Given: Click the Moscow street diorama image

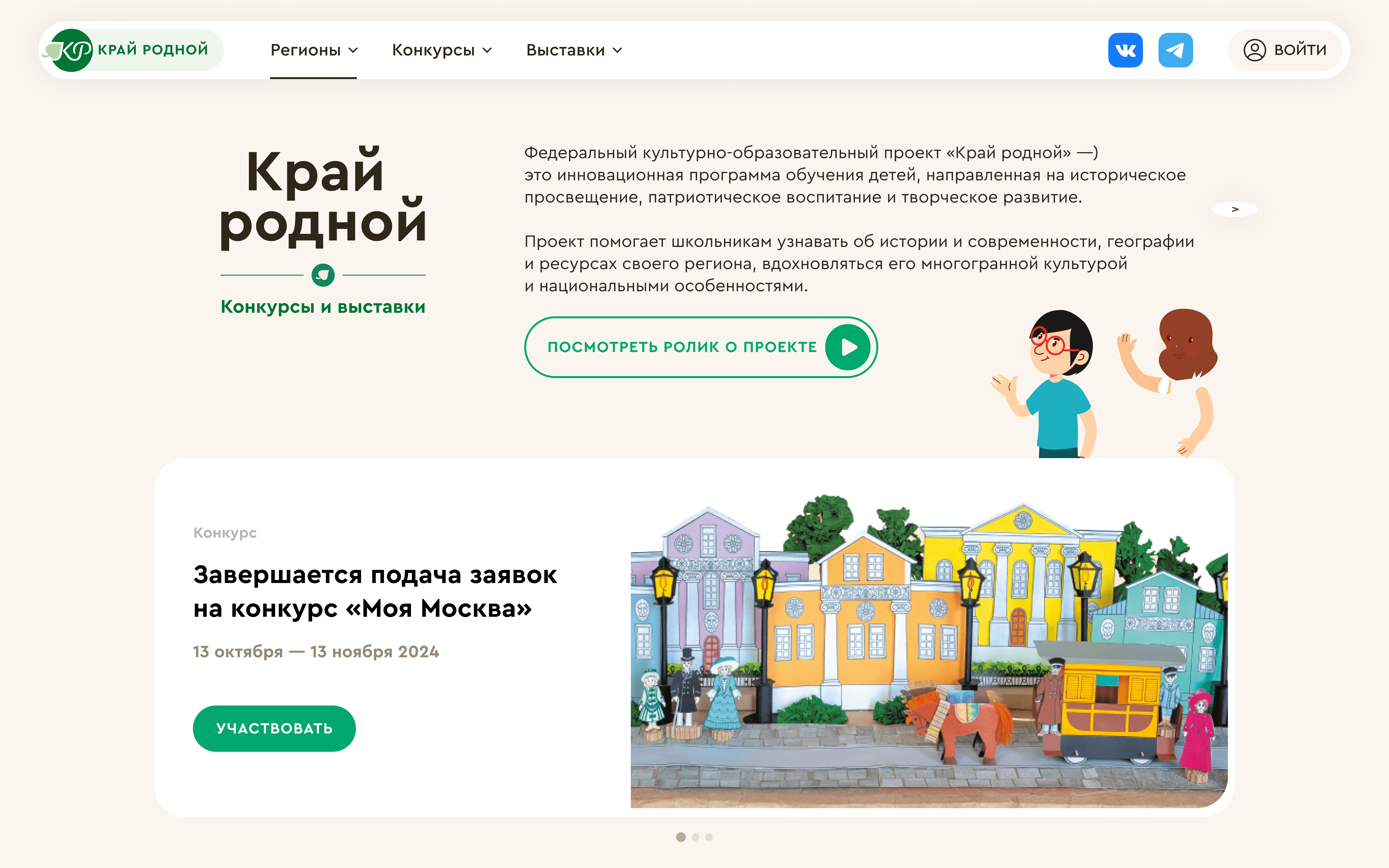Looking at the screenshot, I should tap(929, 651).
